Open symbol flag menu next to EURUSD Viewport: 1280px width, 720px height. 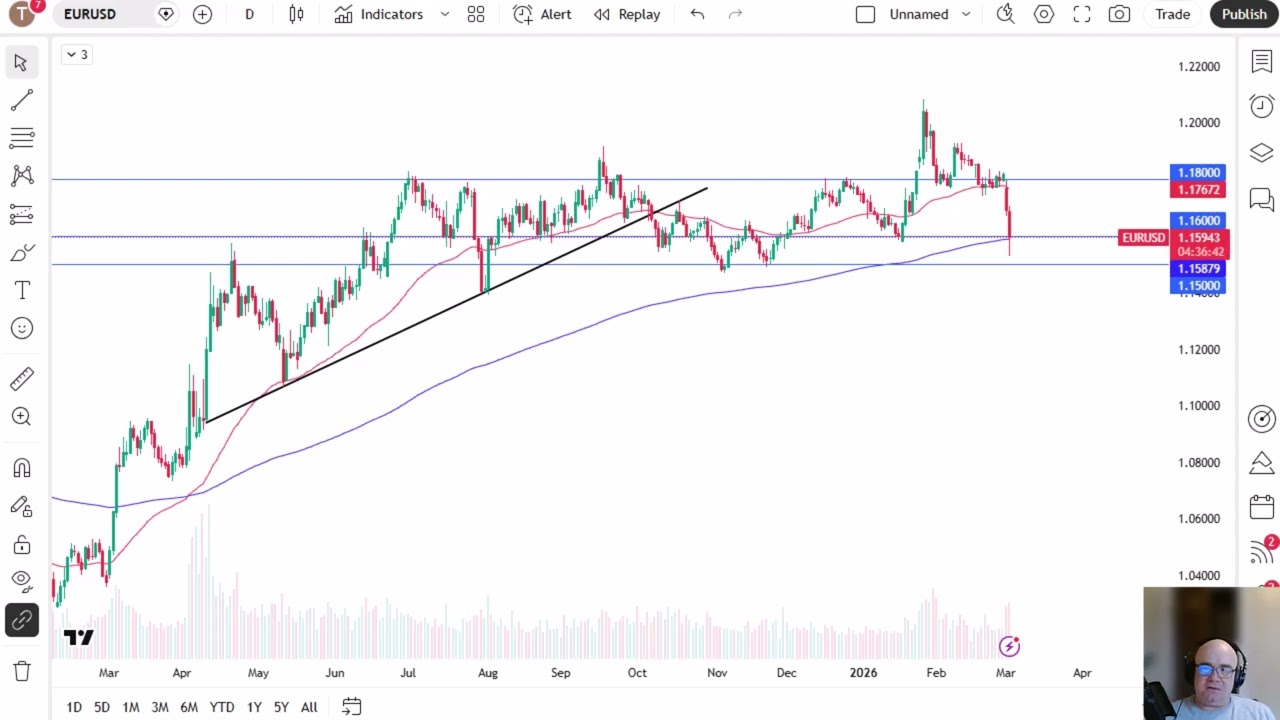click(166, 14)
